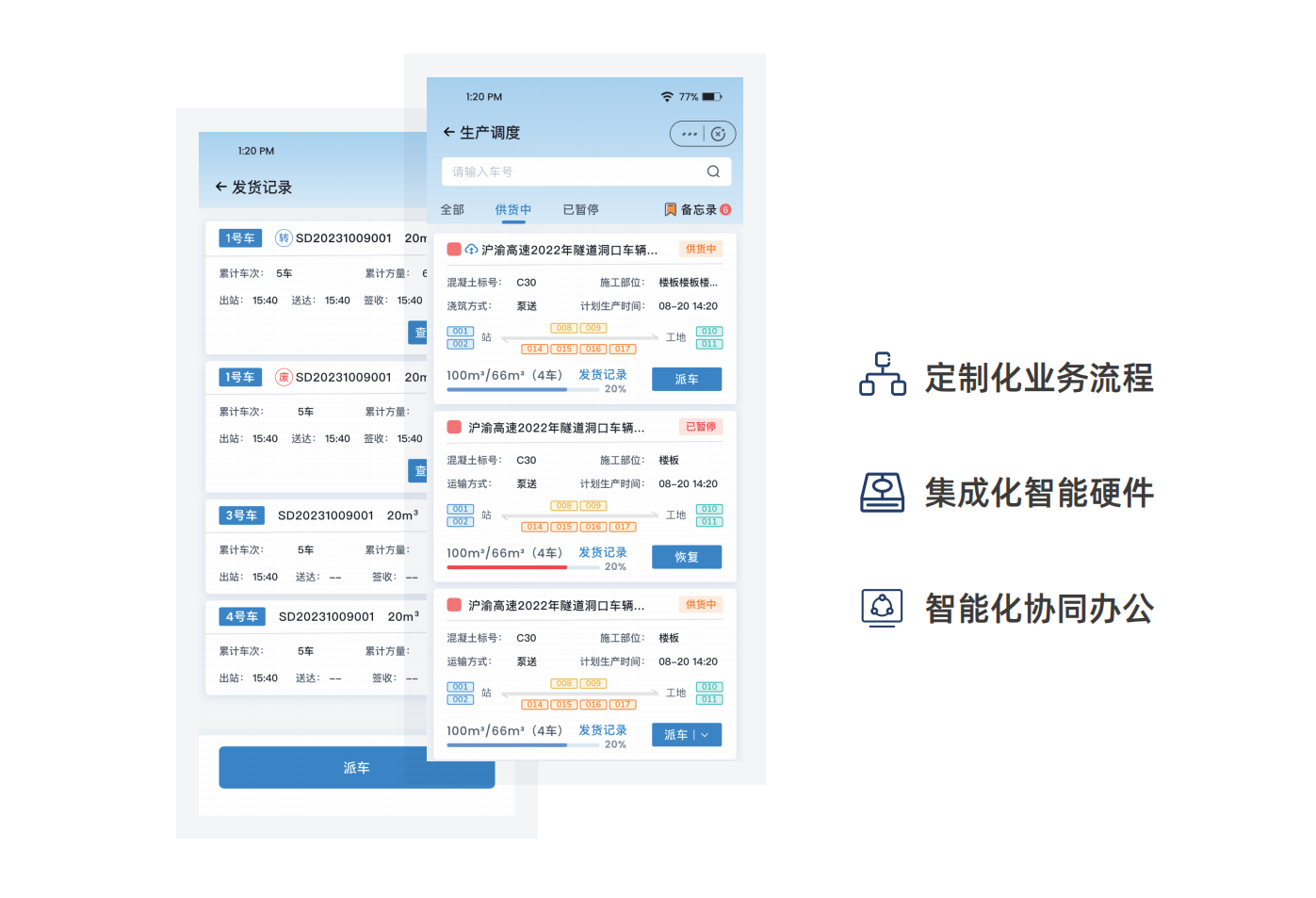1316x898 pixels.
Task: Close mini-program via circle target icon
Action: 718,134
